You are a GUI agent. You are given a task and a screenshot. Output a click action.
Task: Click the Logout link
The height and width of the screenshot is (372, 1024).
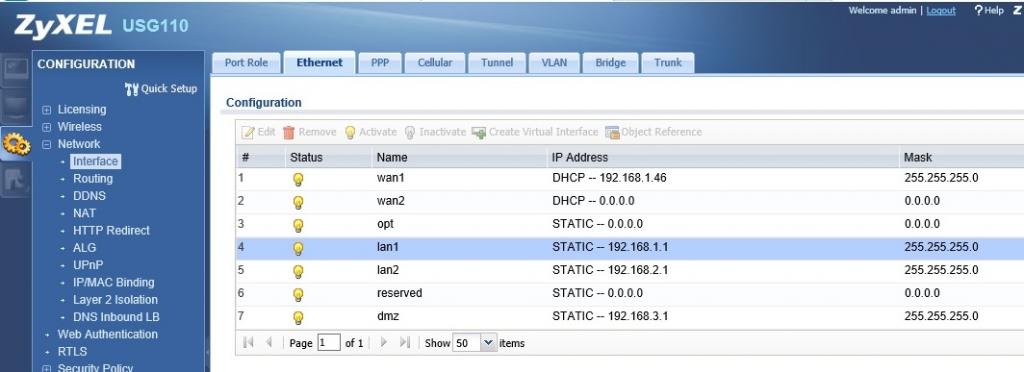[x=940, y=10]
